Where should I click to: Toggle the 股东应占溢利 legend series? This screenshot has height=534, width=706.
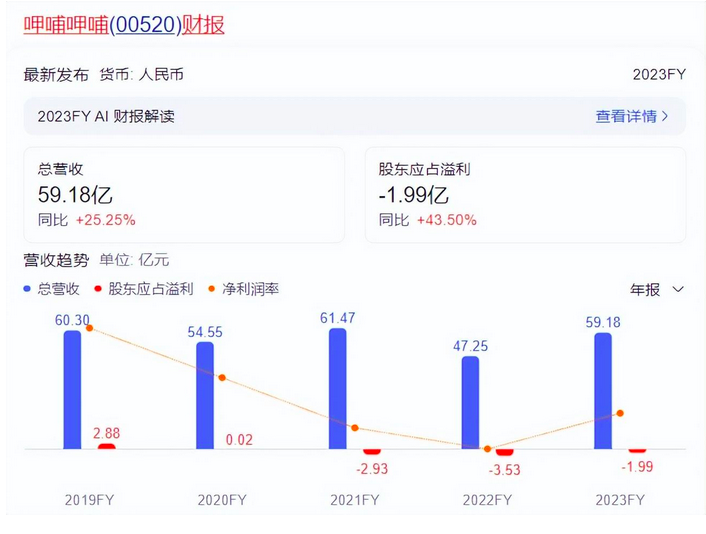click(144, 289)
